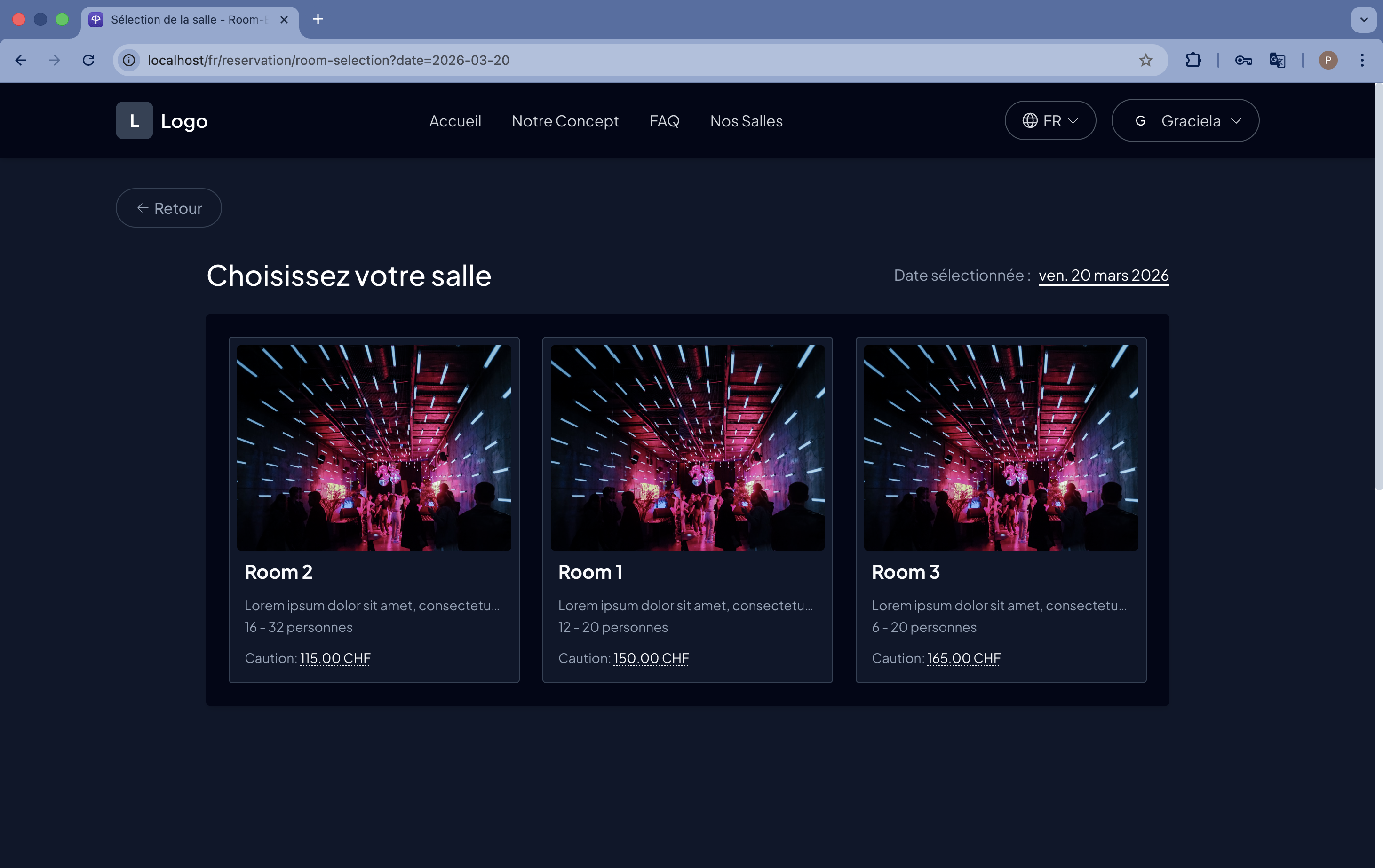Image resolution: width=1383 pixels, height=868 pixels.
Task: Reload the current page
Action: [x=88, y=60]
